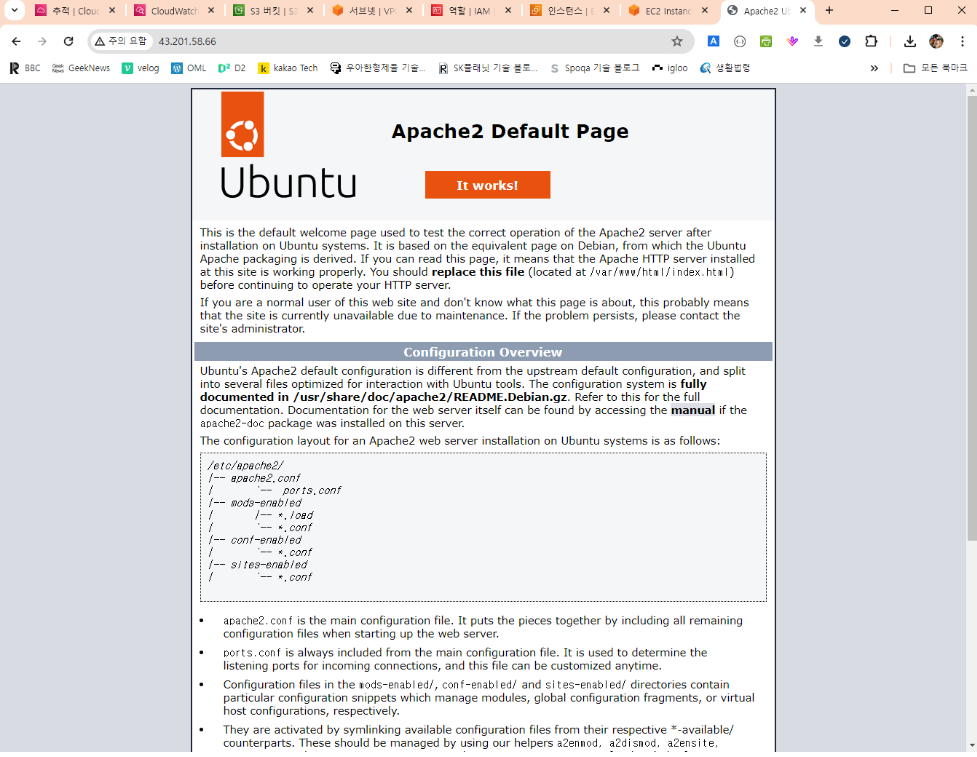Click the /etc/apache2/ line in config tree

245,465
